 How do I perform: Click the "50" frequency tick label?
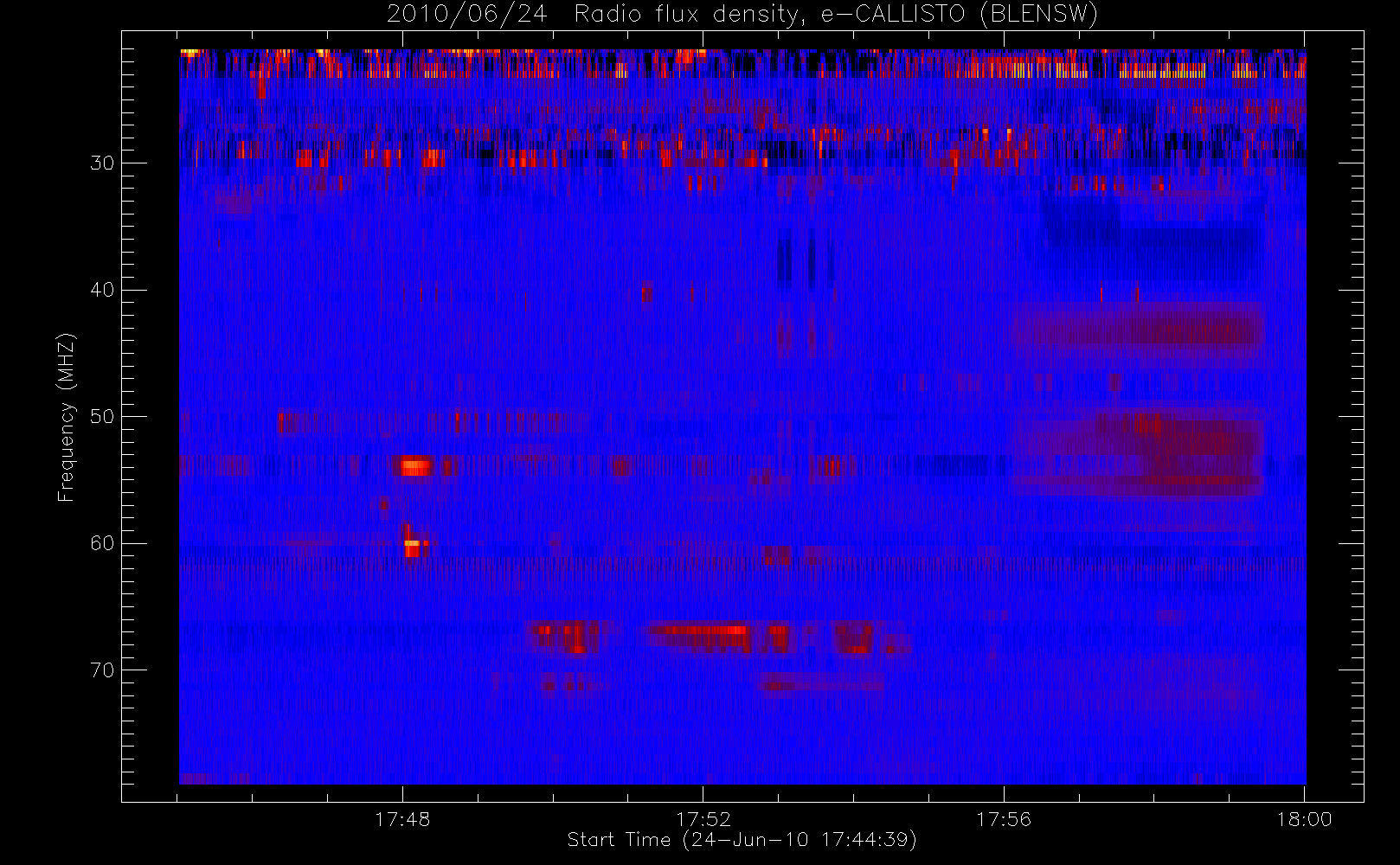coord(102,417)
